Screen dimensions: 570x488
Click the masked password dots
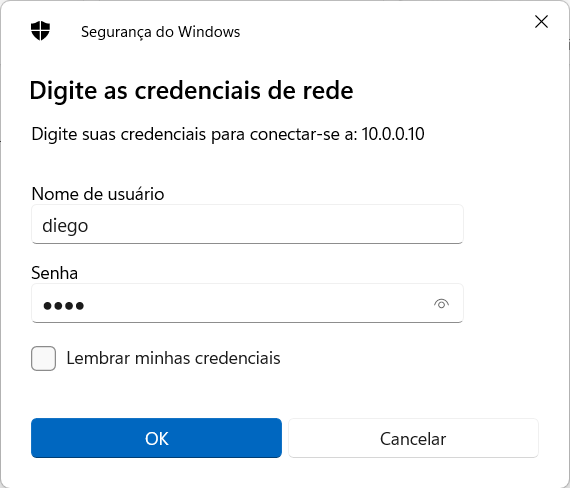(x=64, y=305)
